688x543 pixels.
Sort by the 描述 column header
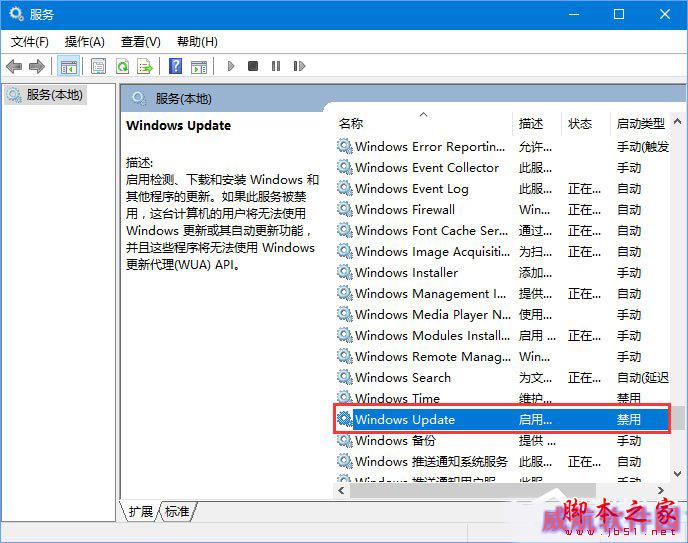point(537,124)
